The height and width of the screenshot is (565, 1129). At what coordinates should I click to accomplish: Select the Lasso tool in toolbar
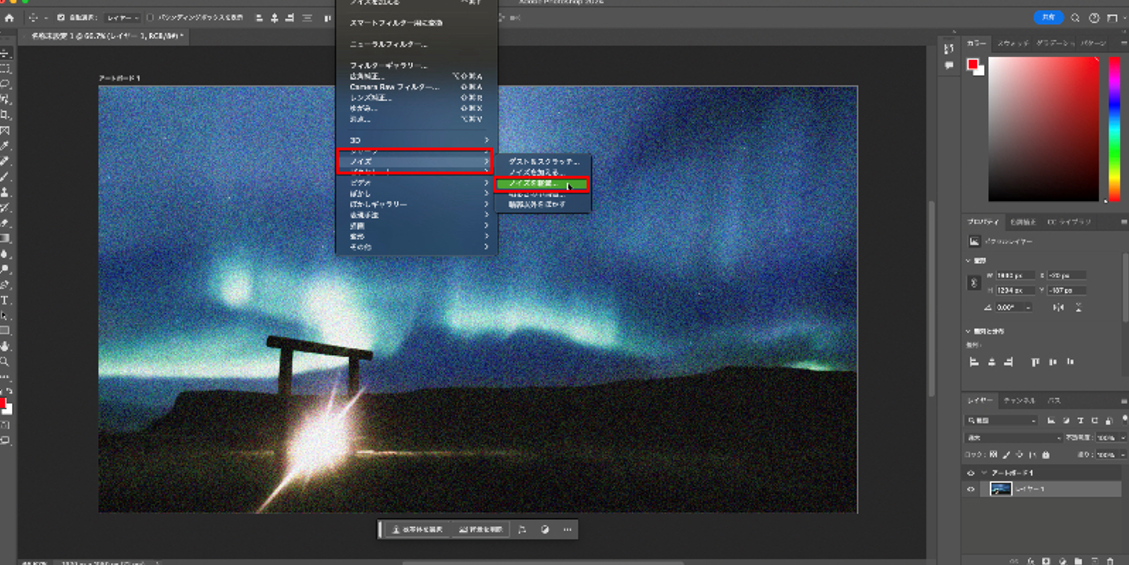[6, 84]
